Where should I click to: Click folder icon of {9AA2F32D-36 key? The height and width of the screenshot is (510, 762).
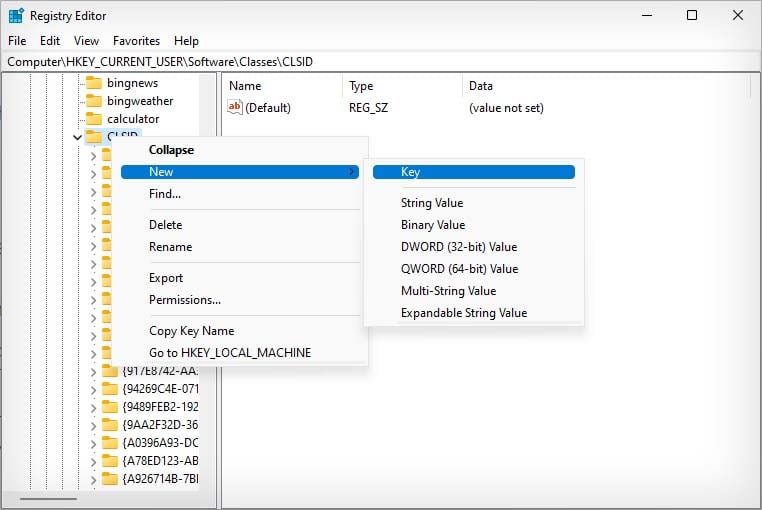coord(110,425)
